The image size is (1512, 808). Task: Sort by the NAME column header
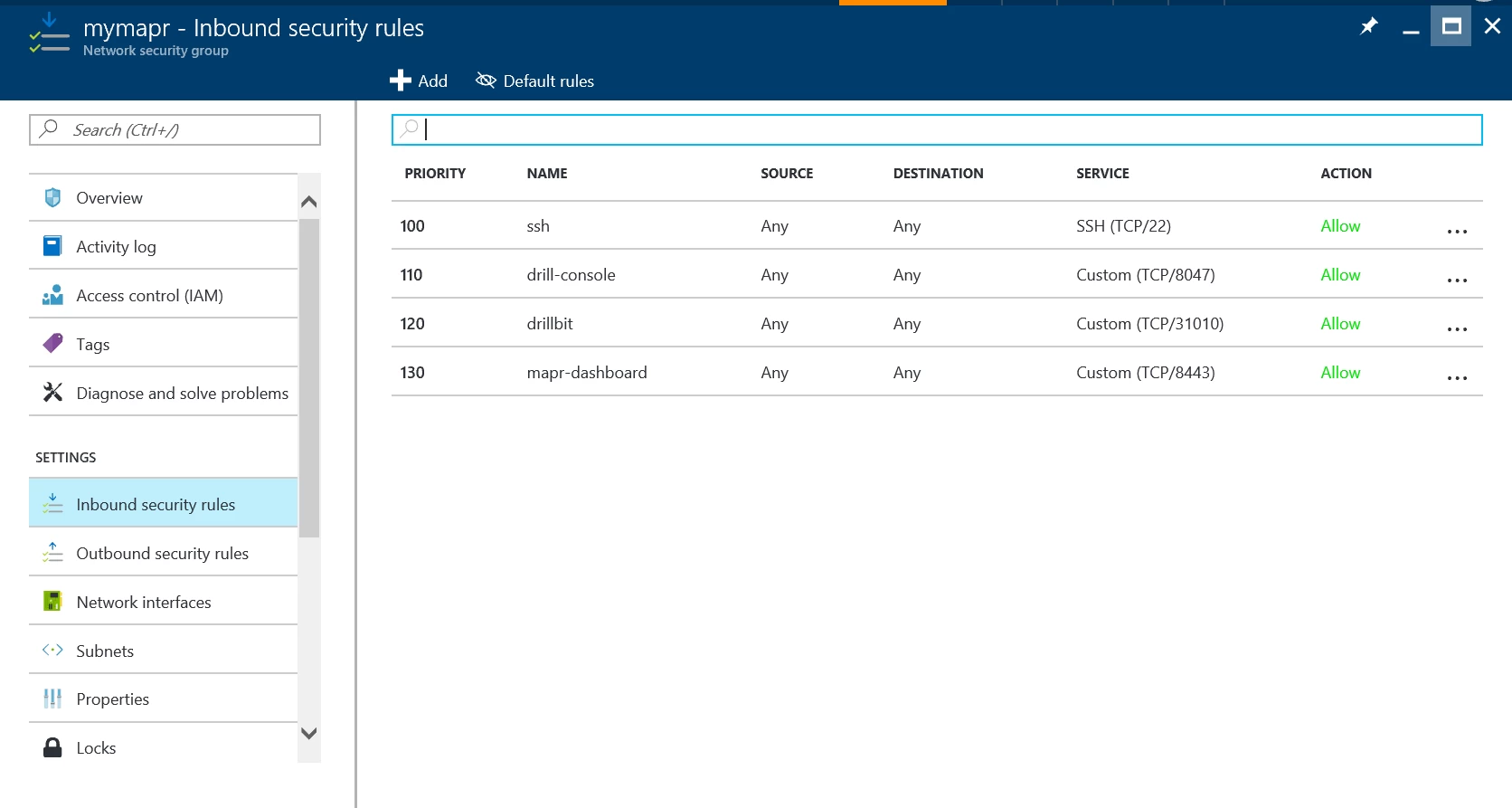[x=547, y=173]
